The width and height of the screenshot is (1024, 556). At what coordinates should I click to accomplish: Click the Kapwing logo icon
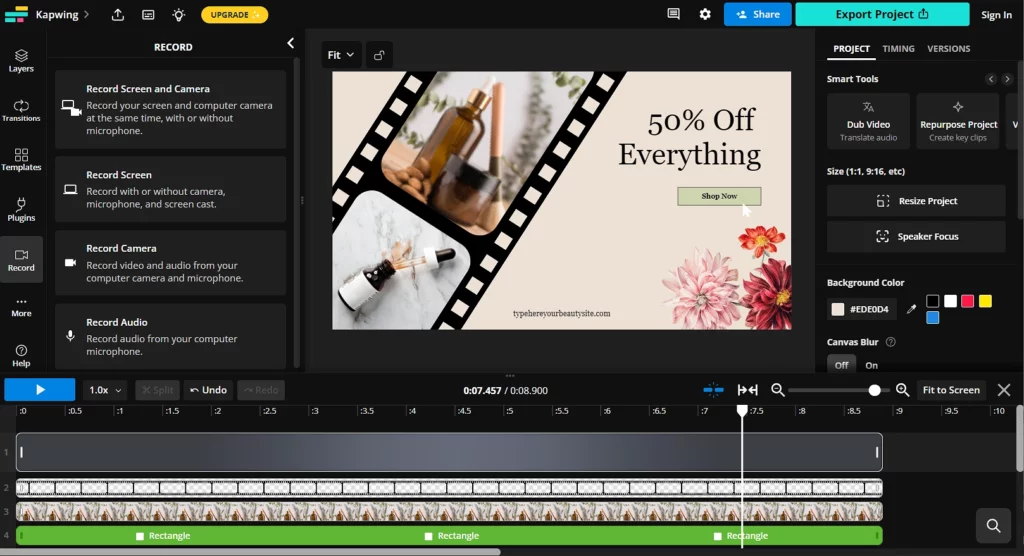click(x=16, y=14)
